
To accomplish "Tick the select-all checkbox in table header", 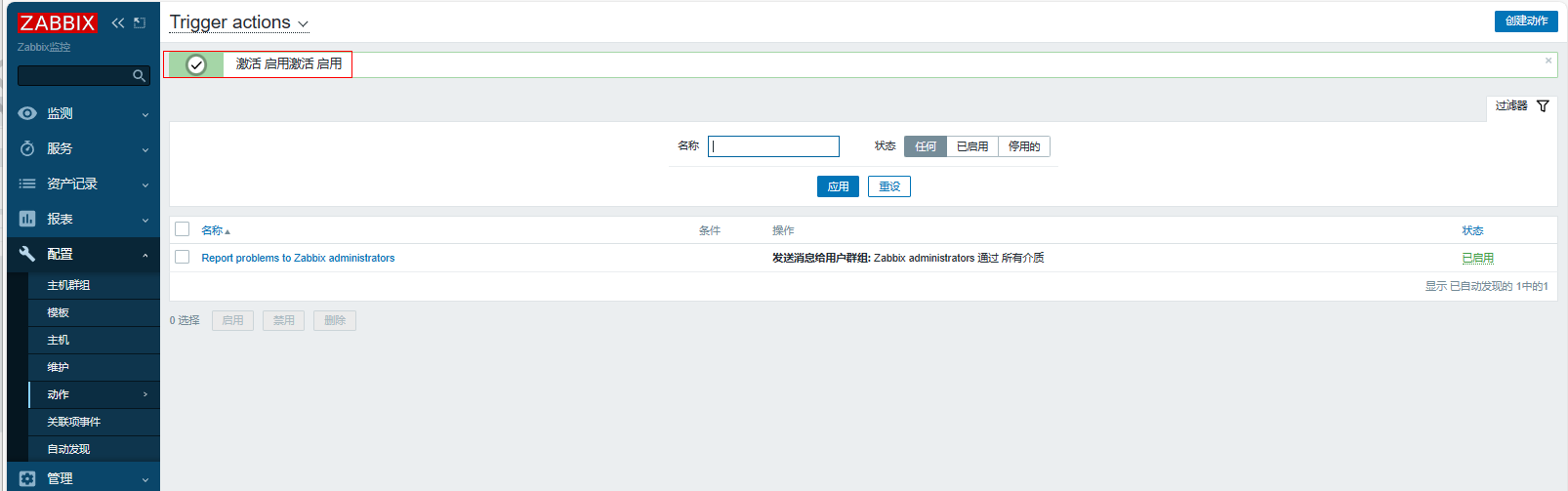I will 183,229.
